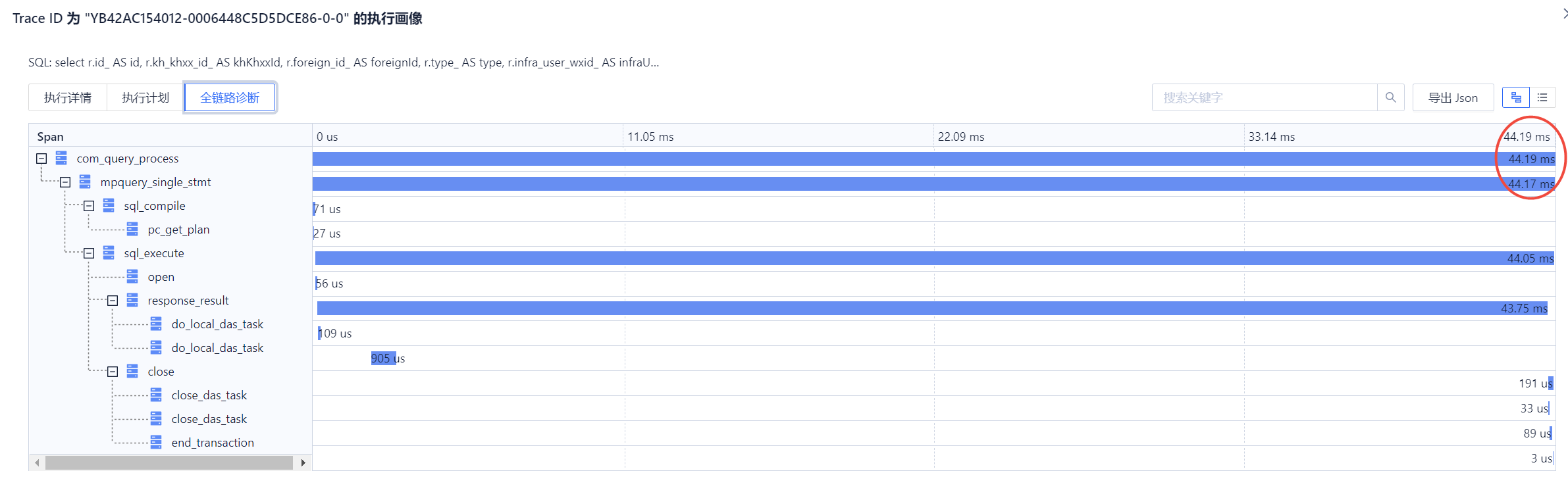Collapse the com_query_process tree node
1568x496 pixels.
click(41, 159)
